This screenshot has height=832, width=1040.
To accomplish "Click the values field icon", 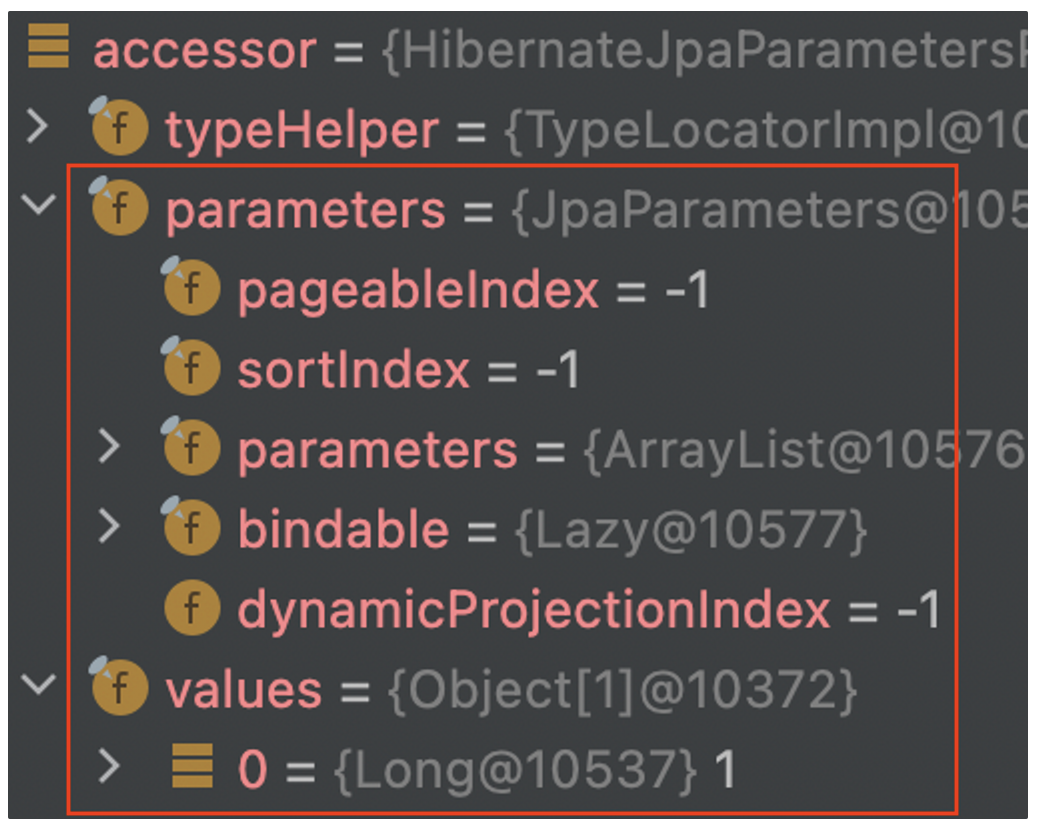I will [x=119, y=687].
